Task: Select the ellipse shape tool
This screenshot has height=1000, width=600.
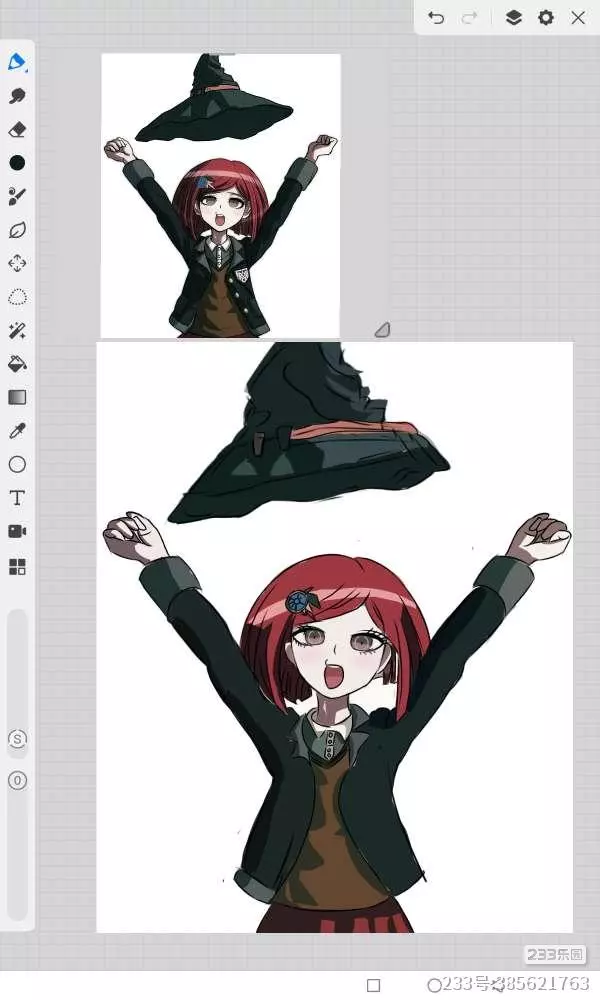Action: pos(17,464)
